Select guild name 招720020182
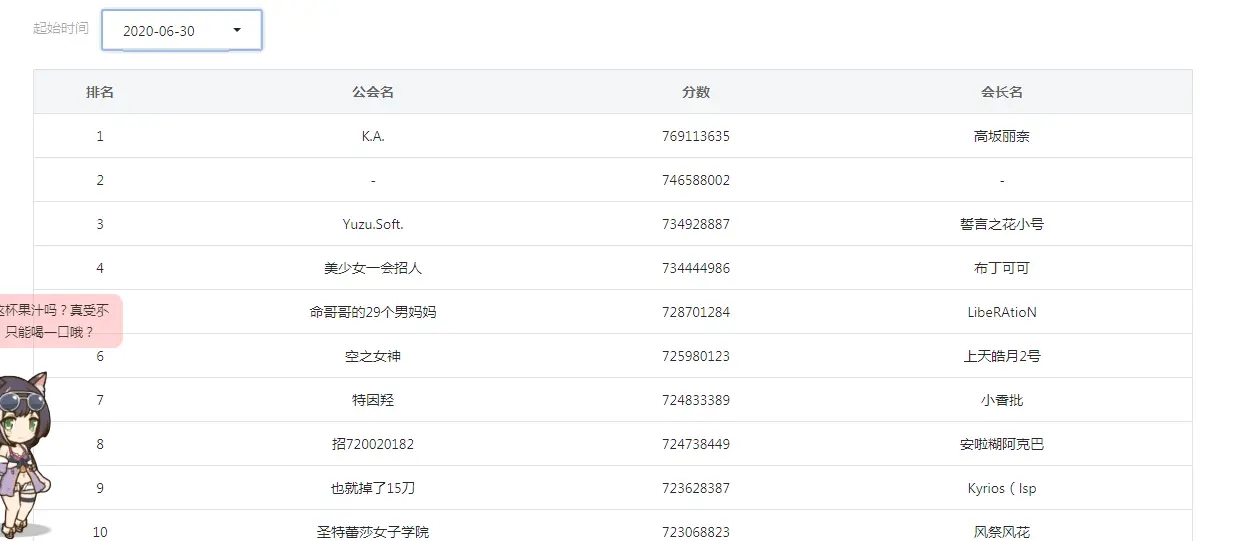The height and width of the screenshot is (541, 1233). [373, 444]
